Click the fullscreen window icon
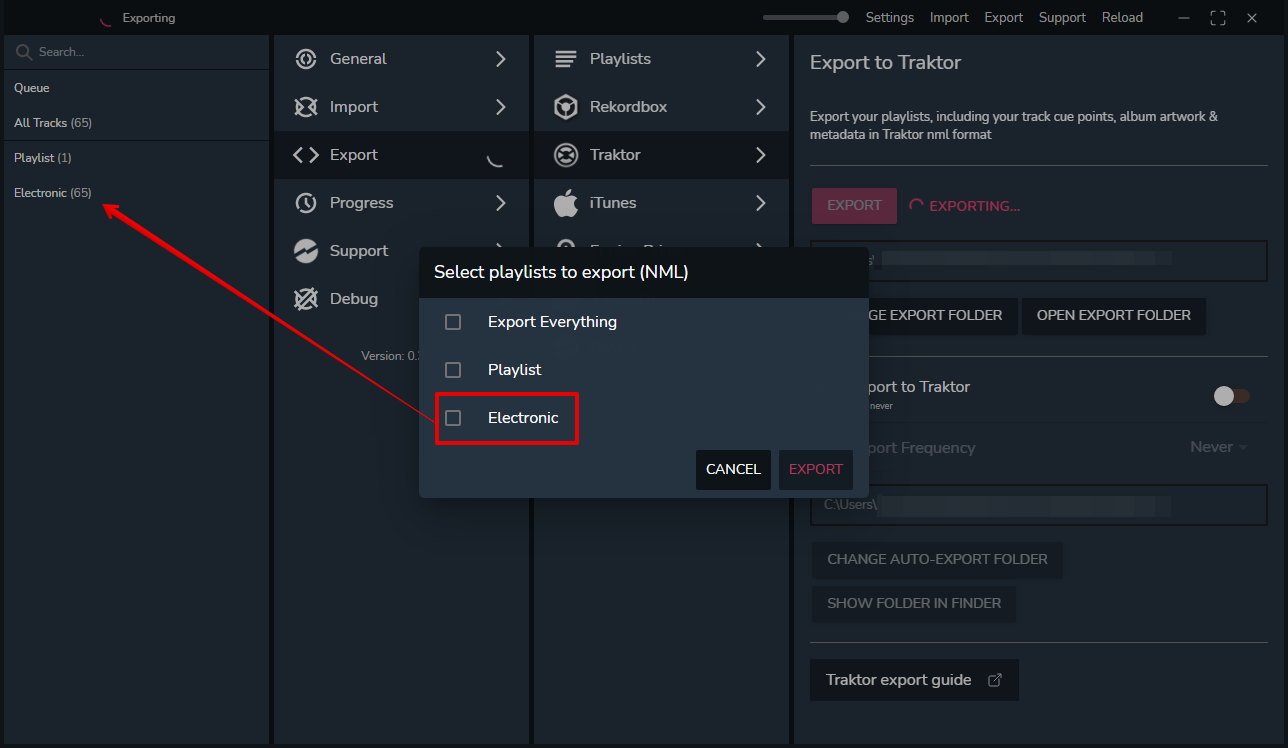 tap(1218, 18)
